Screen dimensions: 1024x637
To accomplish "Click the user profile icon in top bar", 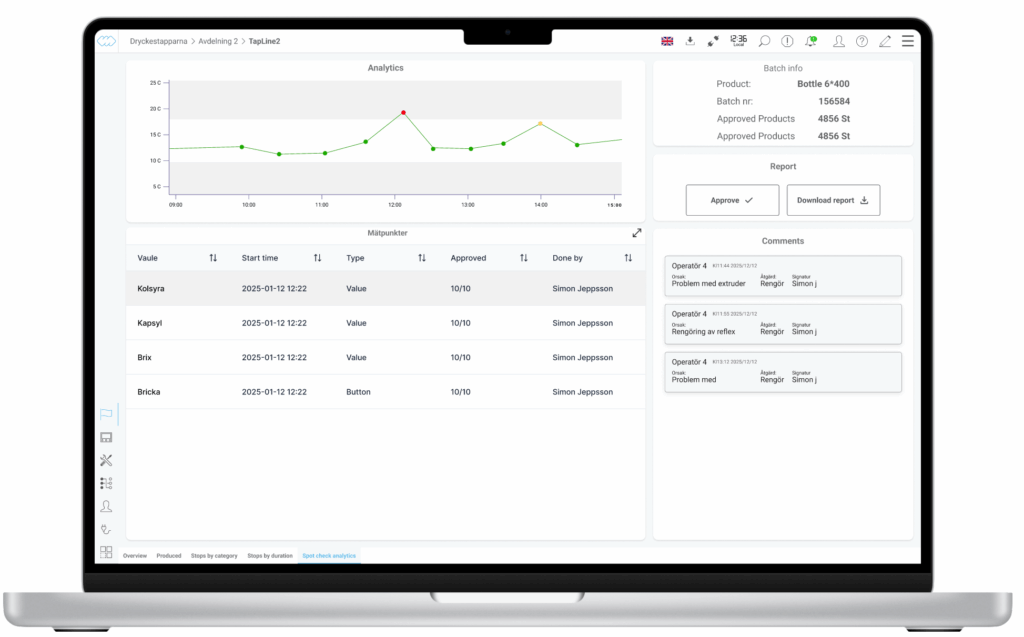I will tap(839, 41).
